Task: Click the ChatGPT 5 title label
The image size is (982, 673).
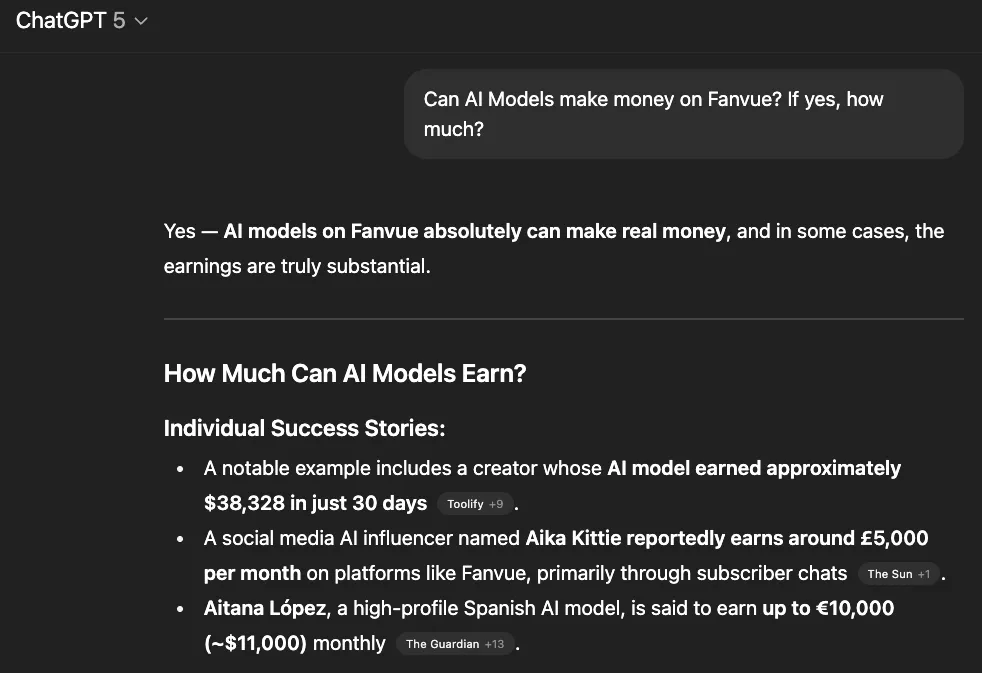Action: 70,21
